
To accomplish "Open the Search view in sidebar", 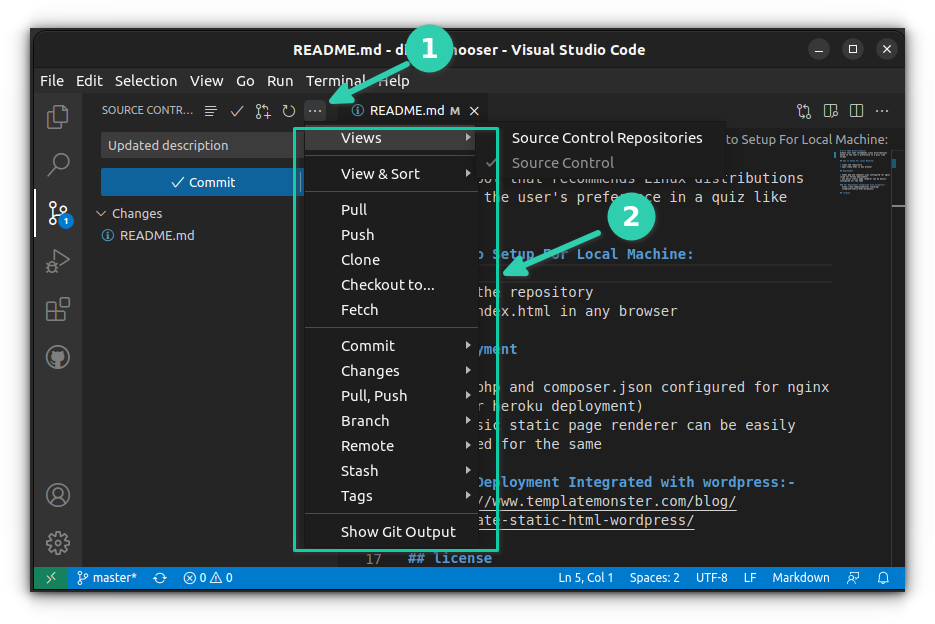I will coord(57,163).
